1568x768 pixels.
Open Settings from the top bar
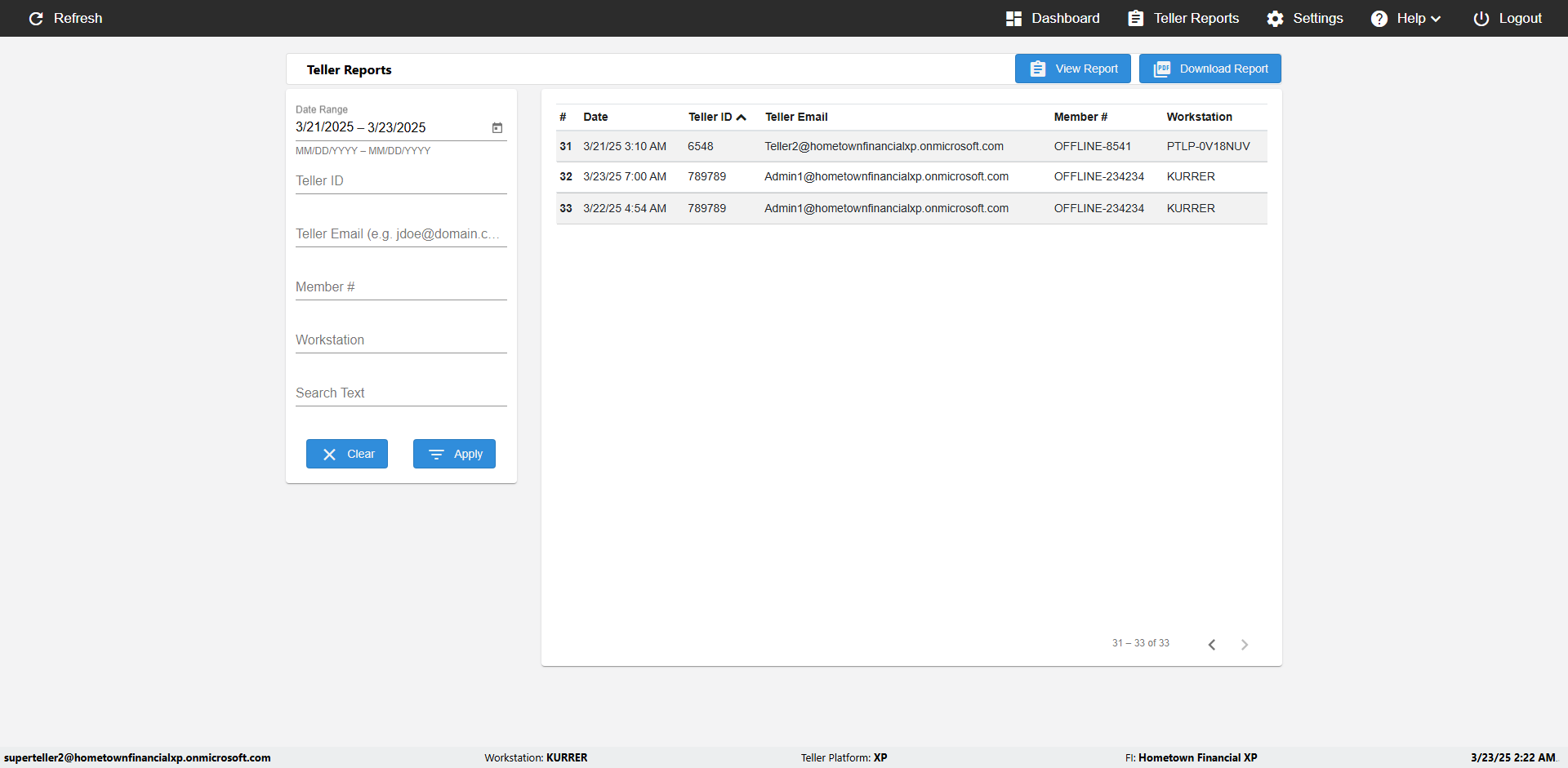coord(1305,18)
